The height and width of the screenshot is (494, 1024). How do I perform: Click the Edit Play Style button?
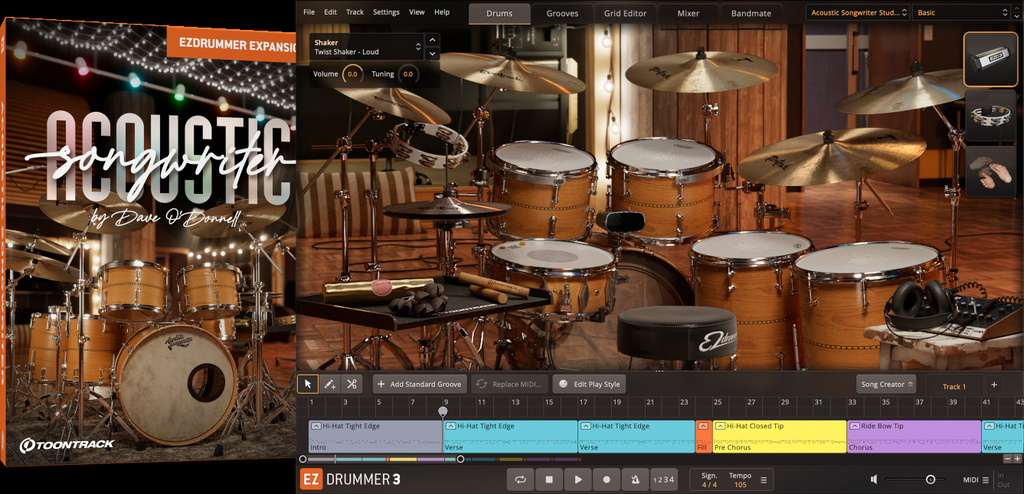(x=589, y=384)
